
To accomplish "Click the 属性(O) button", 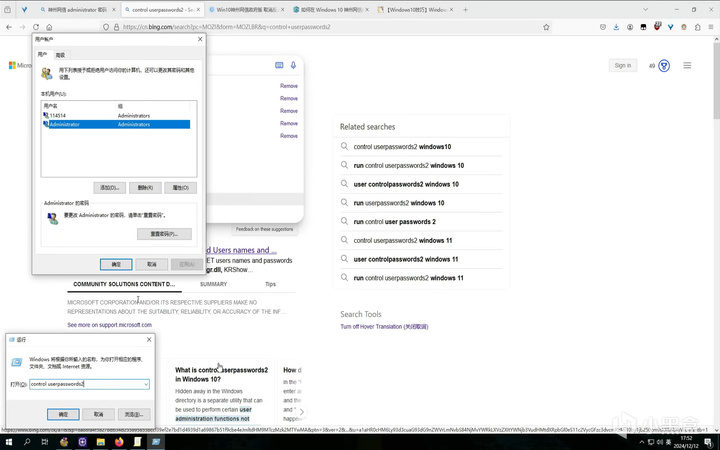I will pos(180,188).
